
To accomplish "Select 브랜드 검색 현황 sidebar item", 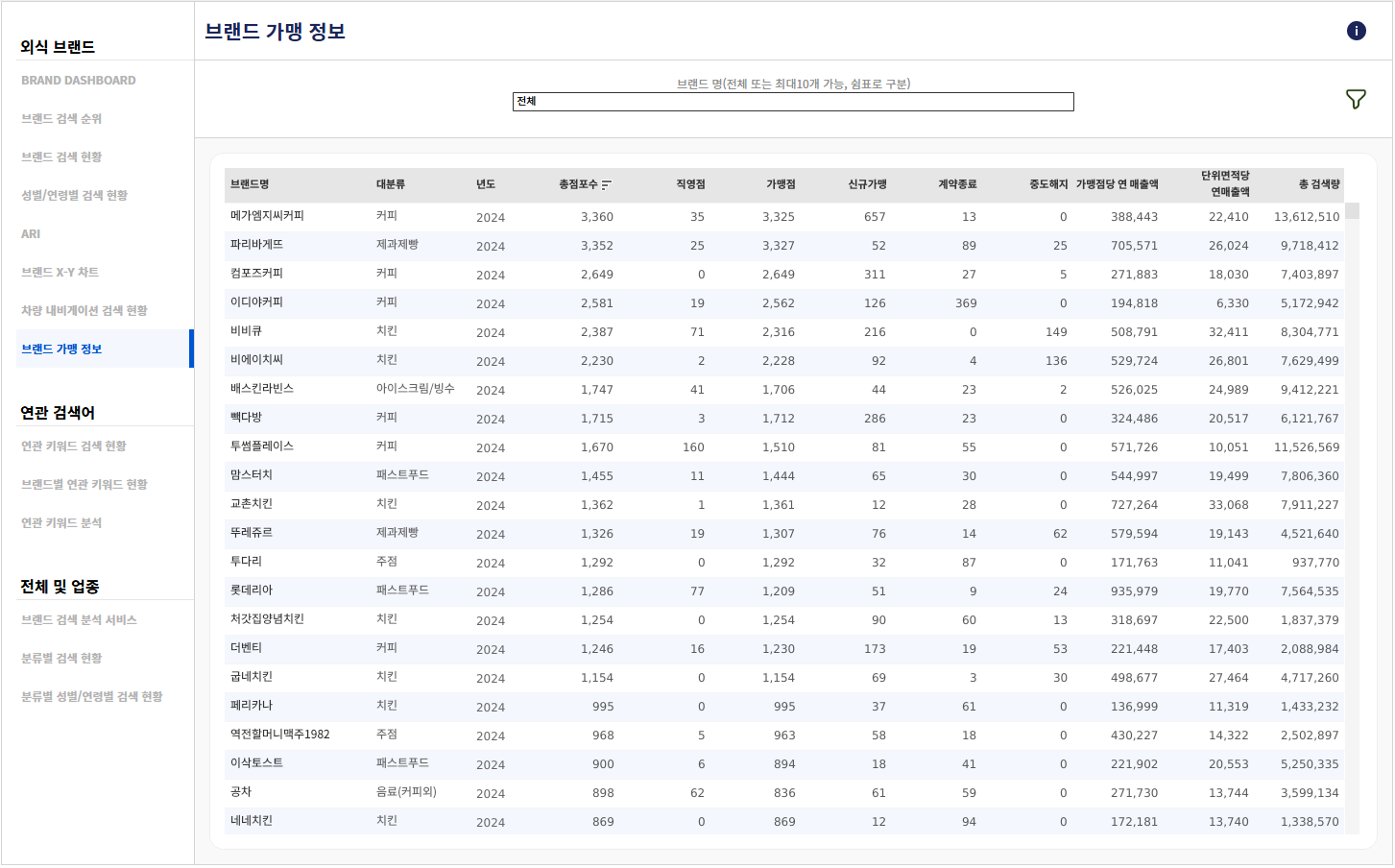I will coord(61,157).
